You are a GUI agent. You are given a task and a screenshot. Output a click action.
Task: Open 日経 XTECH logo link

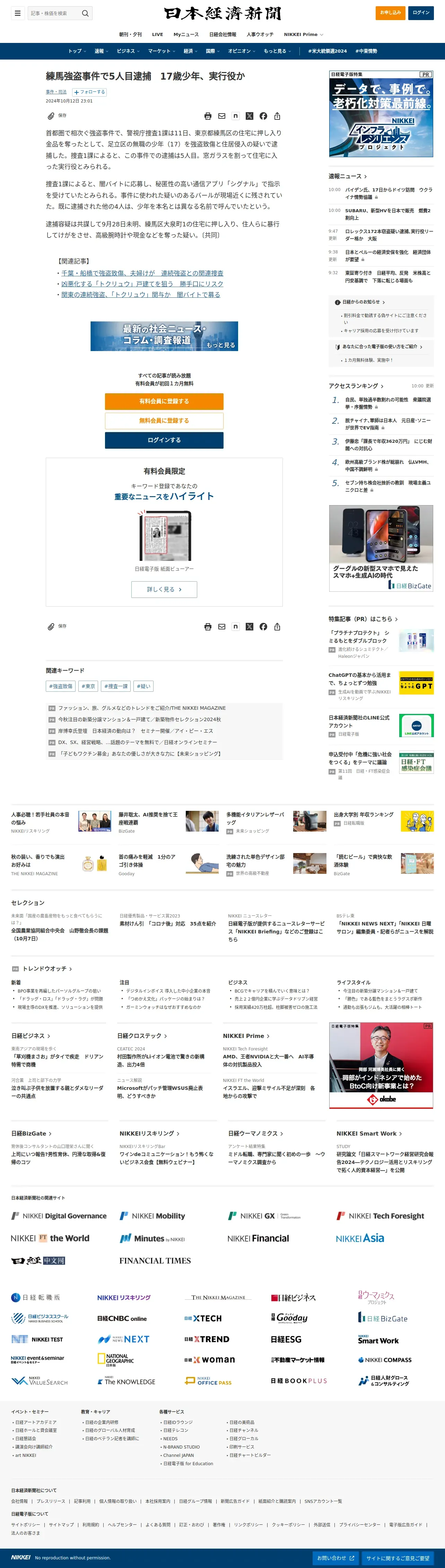coord(203,1318)
